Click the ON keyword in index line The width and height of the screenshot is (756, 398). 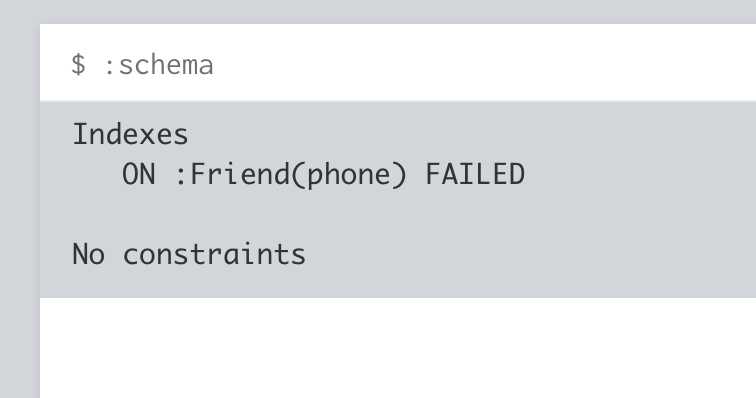[138, 174]
